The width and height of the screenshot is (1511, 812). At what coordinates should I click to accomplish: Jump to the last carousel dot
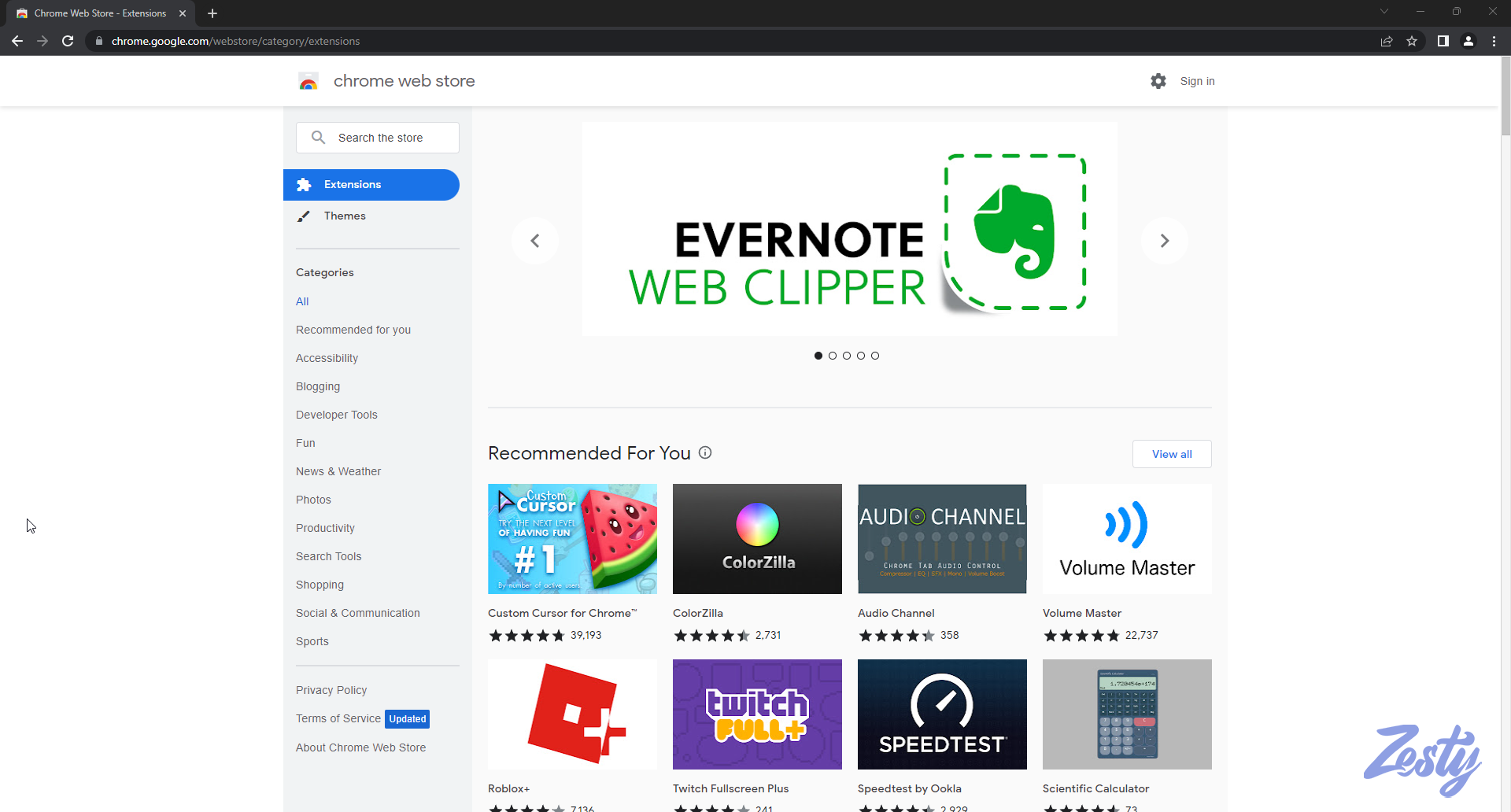coord(875,356)
